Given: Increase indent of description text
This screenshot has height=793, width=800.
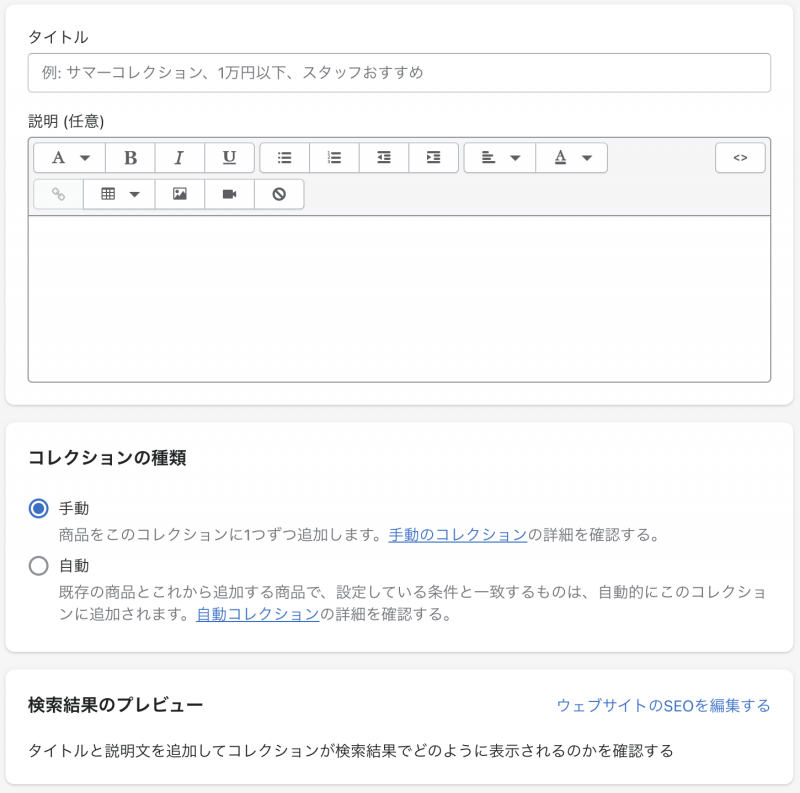Looking at the screenshot, I should 433,158.
